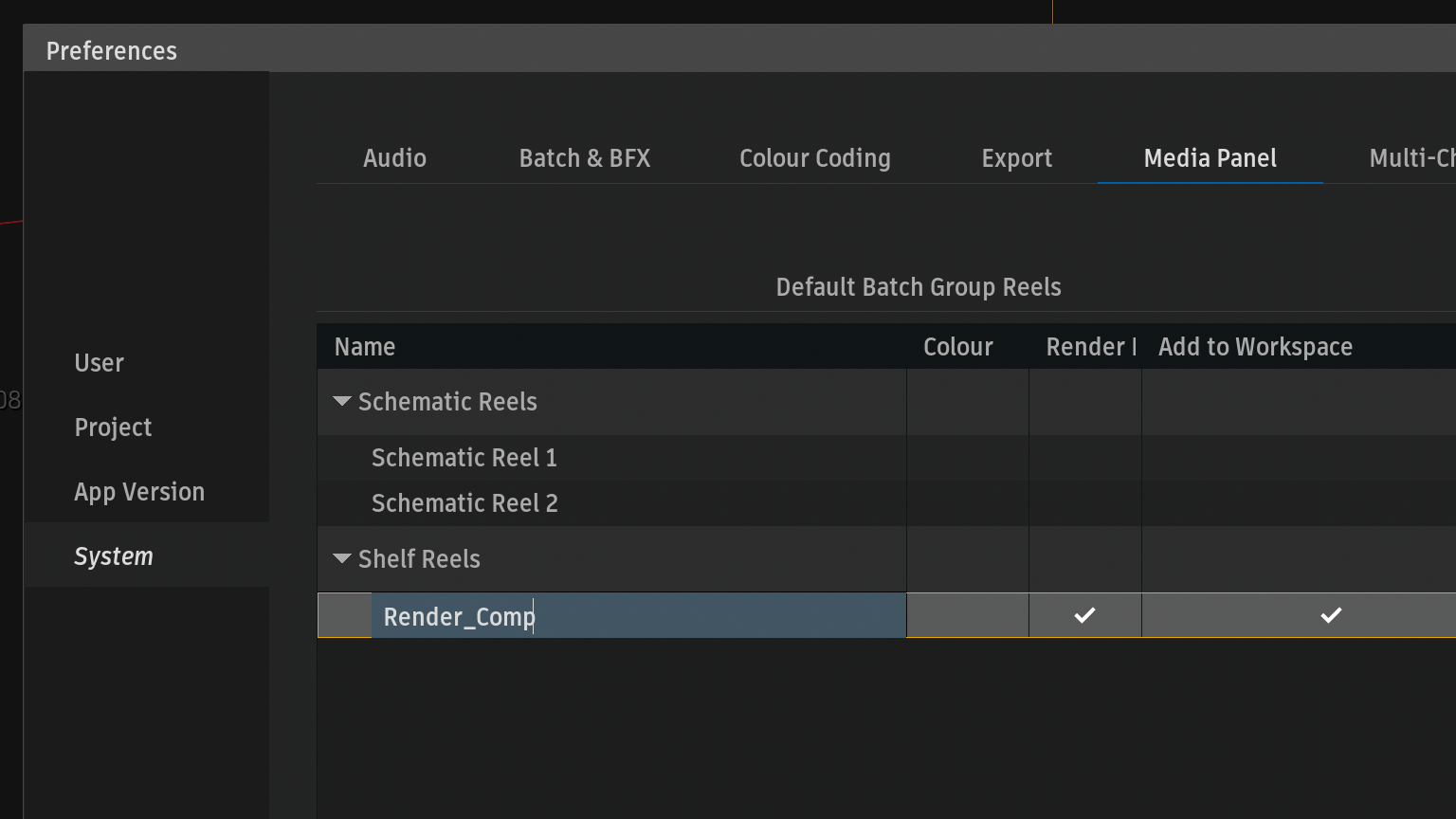Open the partially visible Multi-Ch tab
The image size is (1456, 819).
point(1410,158)
